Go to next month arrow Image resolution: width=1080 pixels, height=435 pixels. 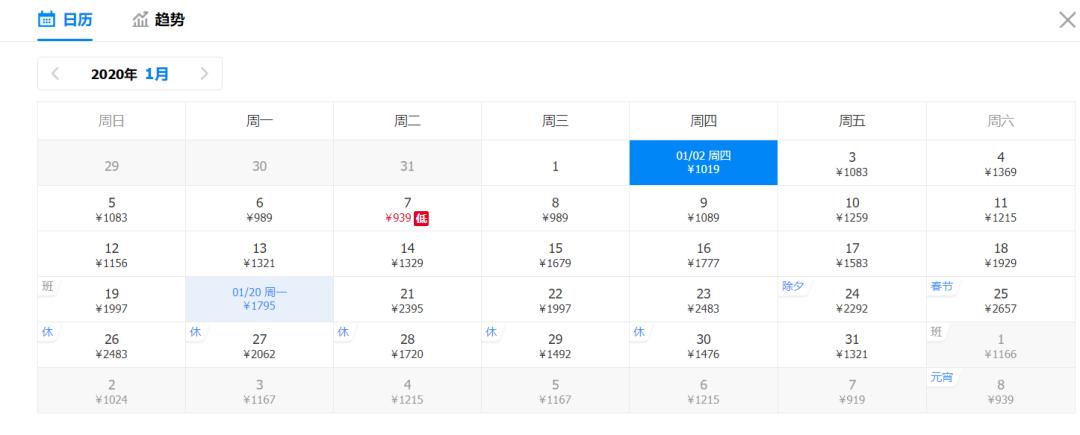(204, 73)
